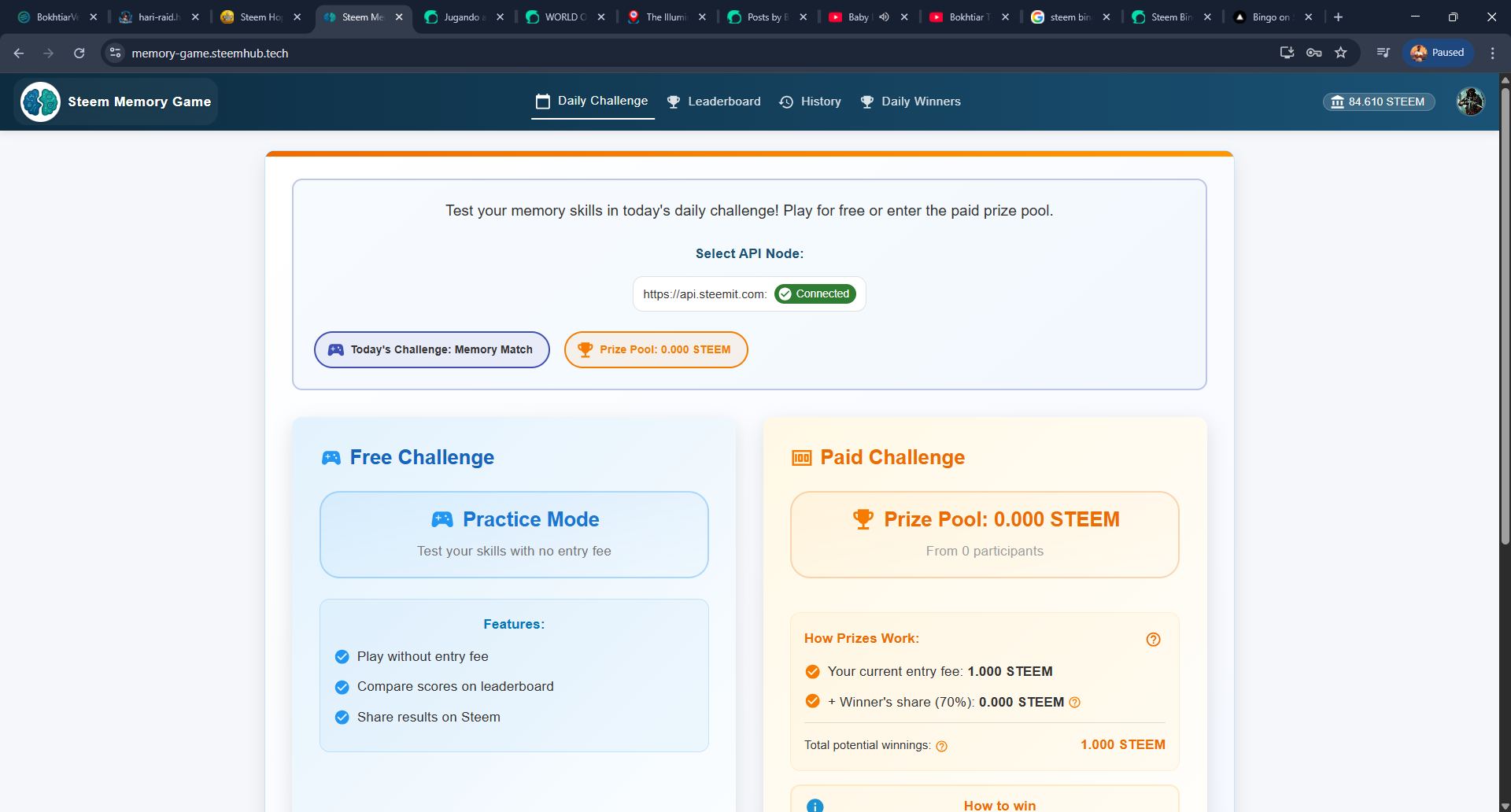The height and width of the screenshot is (812, 1511).
Task: Switch to the hari-raid browser tab
Action: coord(158,17)
